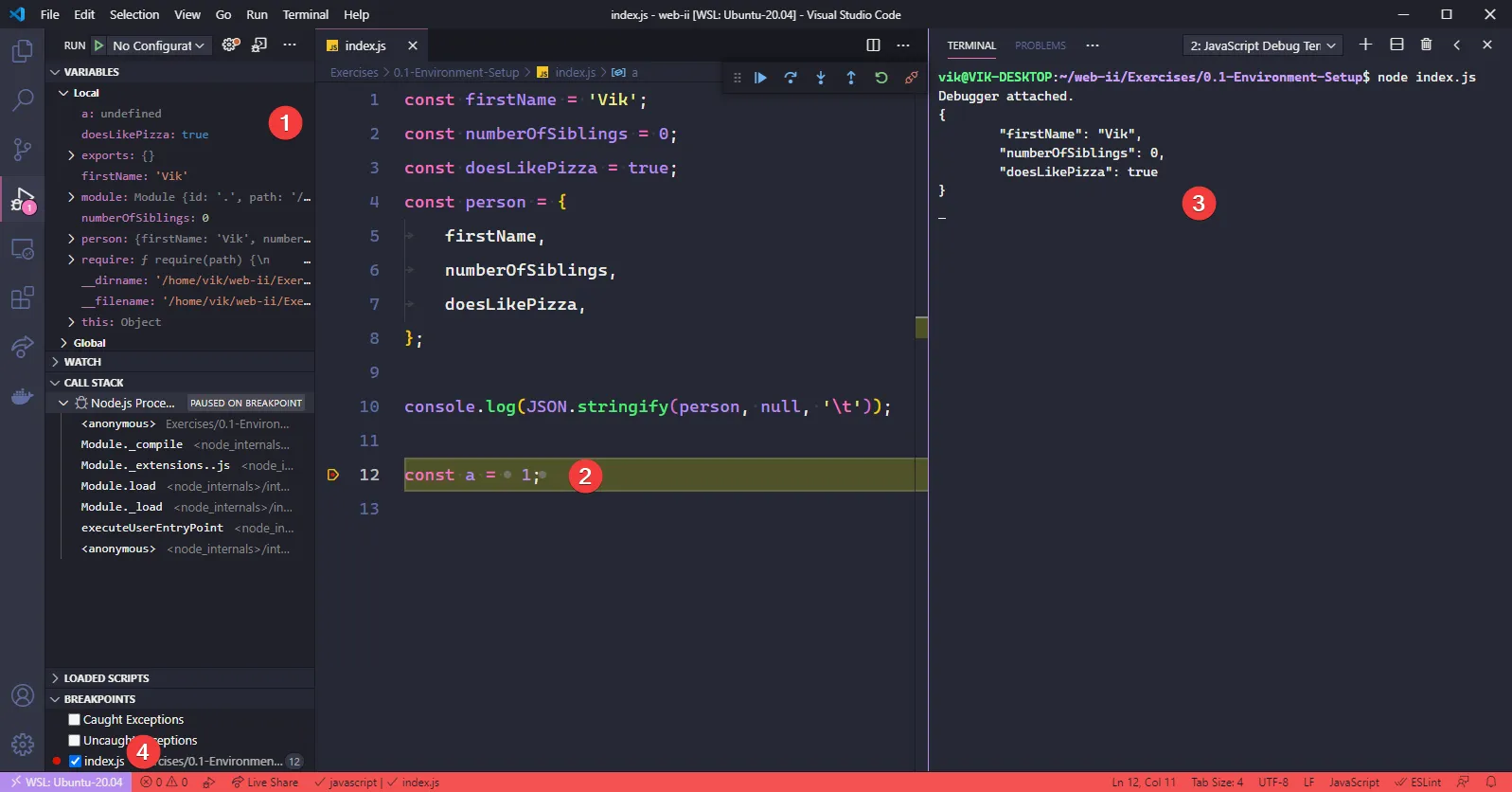Open the Debug Console icon
This screenshot has height=792, width=1512.
tap(259, 45)
